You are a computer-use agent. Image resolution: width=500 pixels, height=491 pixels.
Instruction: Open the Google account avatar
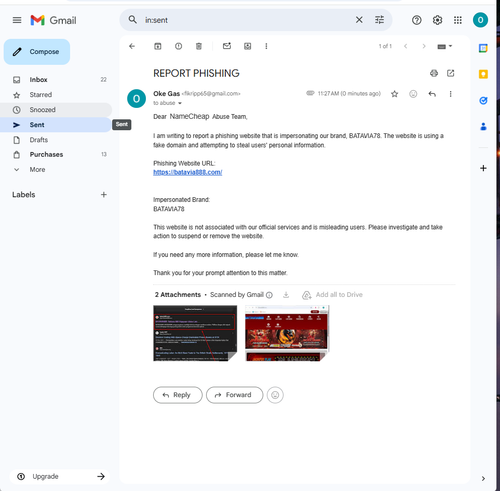(x=480, y=20)
